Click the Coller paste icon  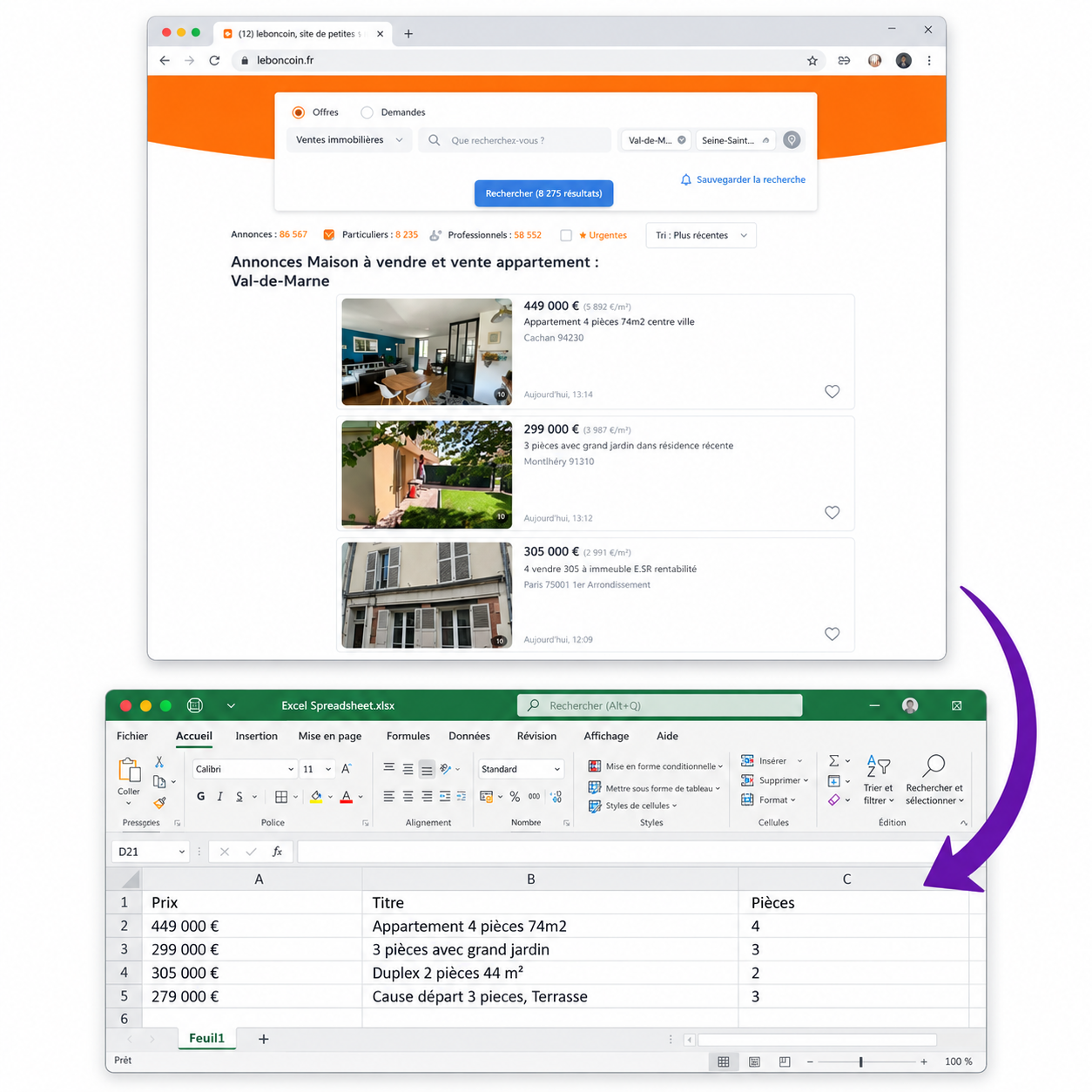click(x=129, y=770)
